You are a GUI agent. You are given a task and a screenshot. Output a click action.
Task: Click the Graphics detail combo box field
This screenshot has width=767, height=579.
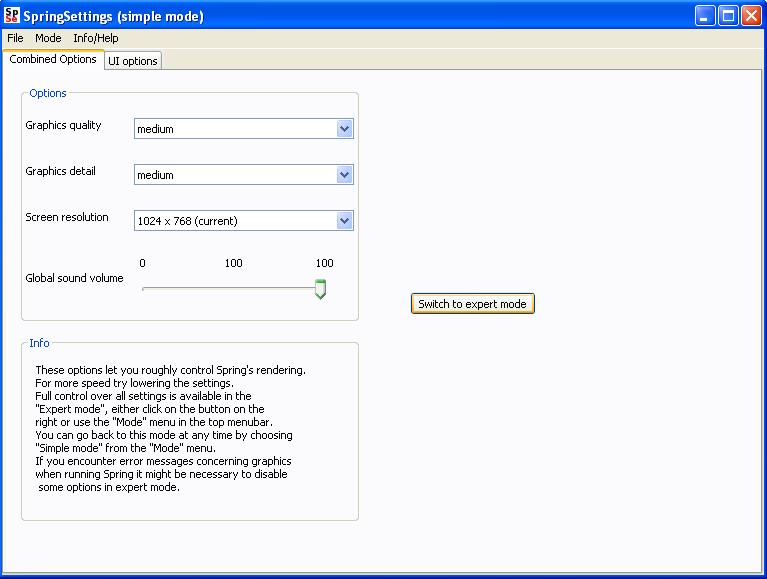pyautogui.click(x=244, y=175)
